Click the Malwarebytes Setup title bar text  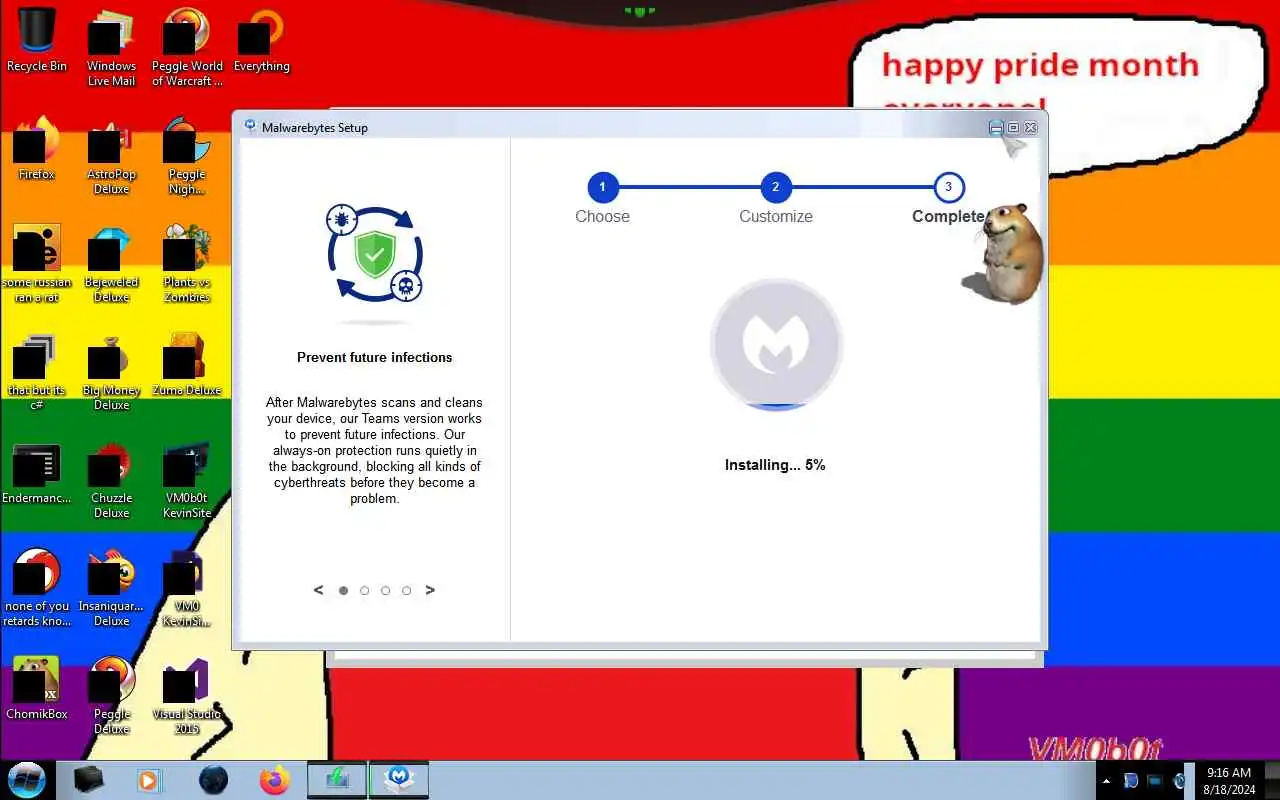pos(315,128)
